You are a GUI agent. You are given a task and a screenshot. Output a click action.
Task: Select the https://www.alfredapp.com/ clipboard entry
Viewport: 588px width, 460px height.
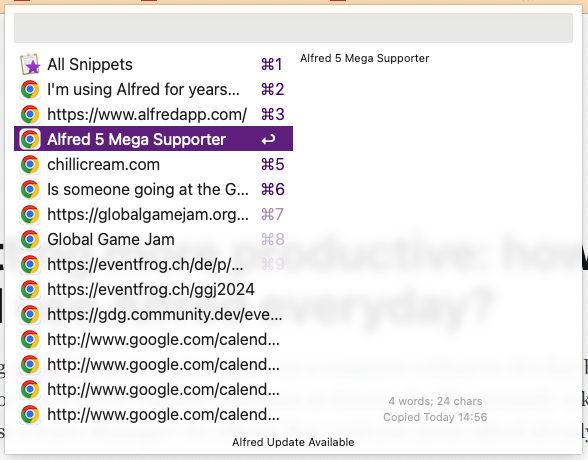tap(153, 114)
